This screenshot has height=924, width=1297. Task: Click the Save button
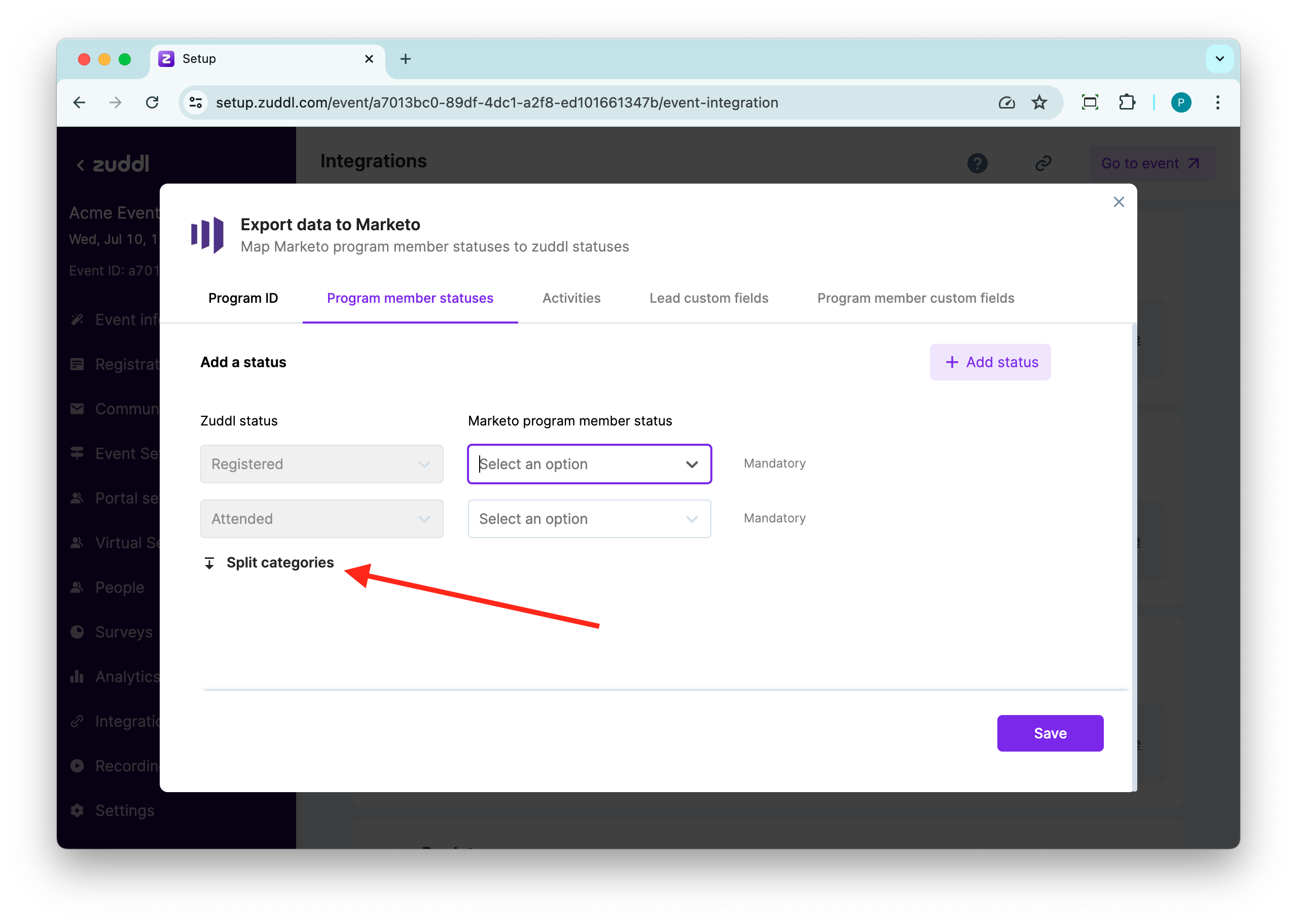pyautogui.click(x=1050, y=733)
